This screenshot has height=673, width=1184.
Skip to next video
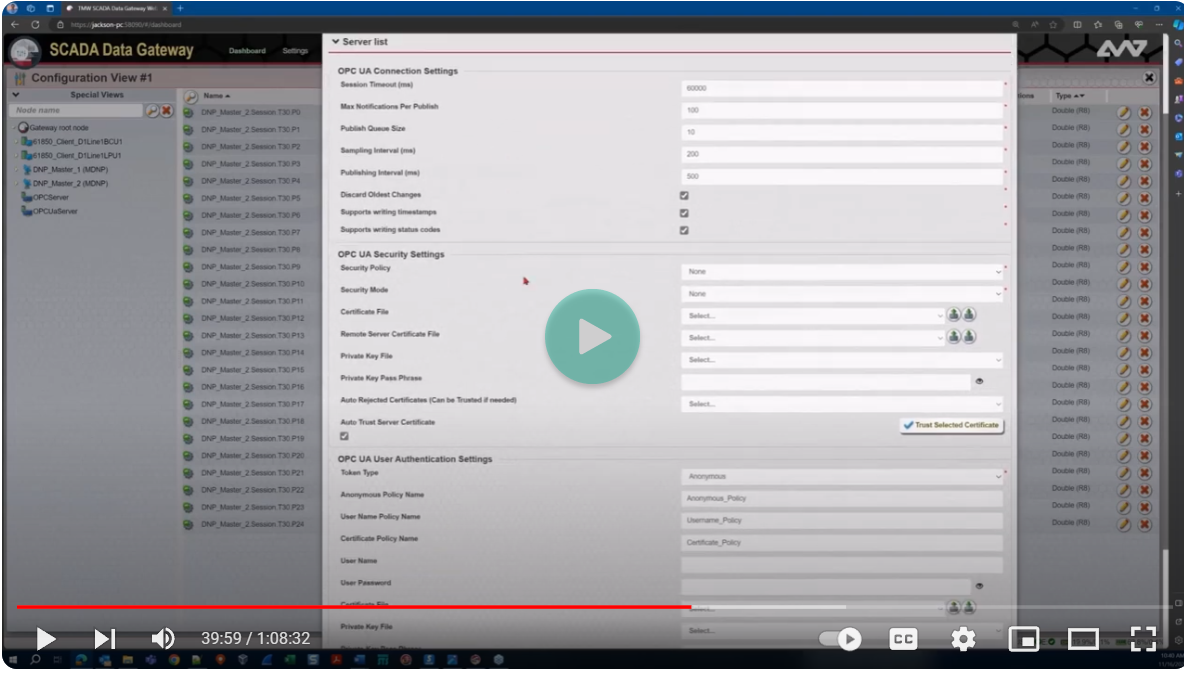tap(105, 639)
